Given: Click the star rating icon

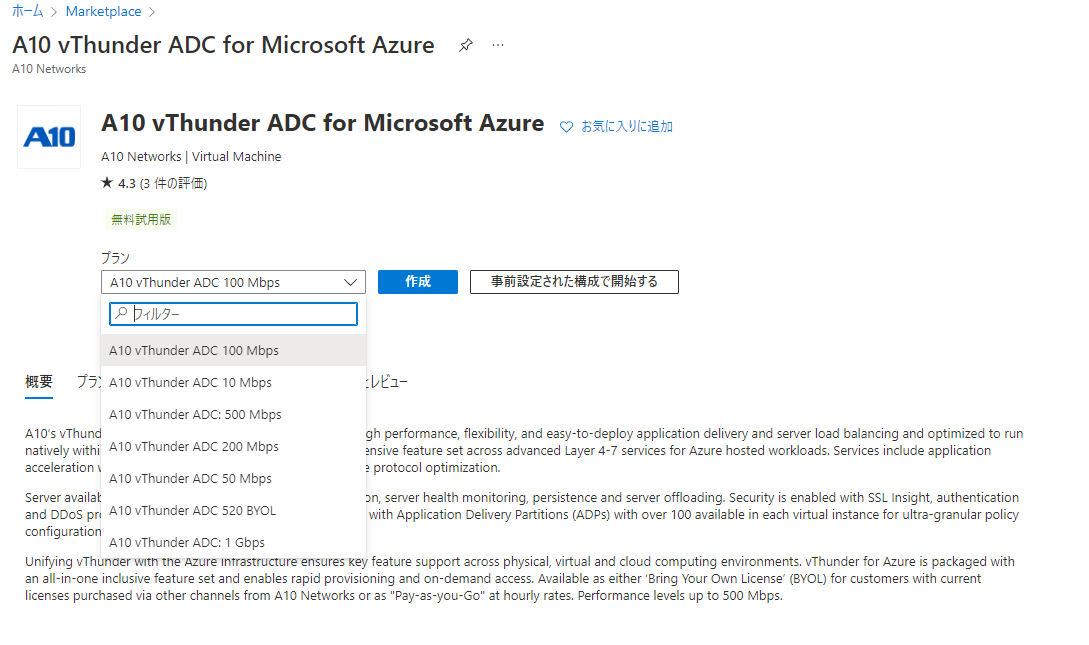Looking at the screenshot, I should coord(105,183).
